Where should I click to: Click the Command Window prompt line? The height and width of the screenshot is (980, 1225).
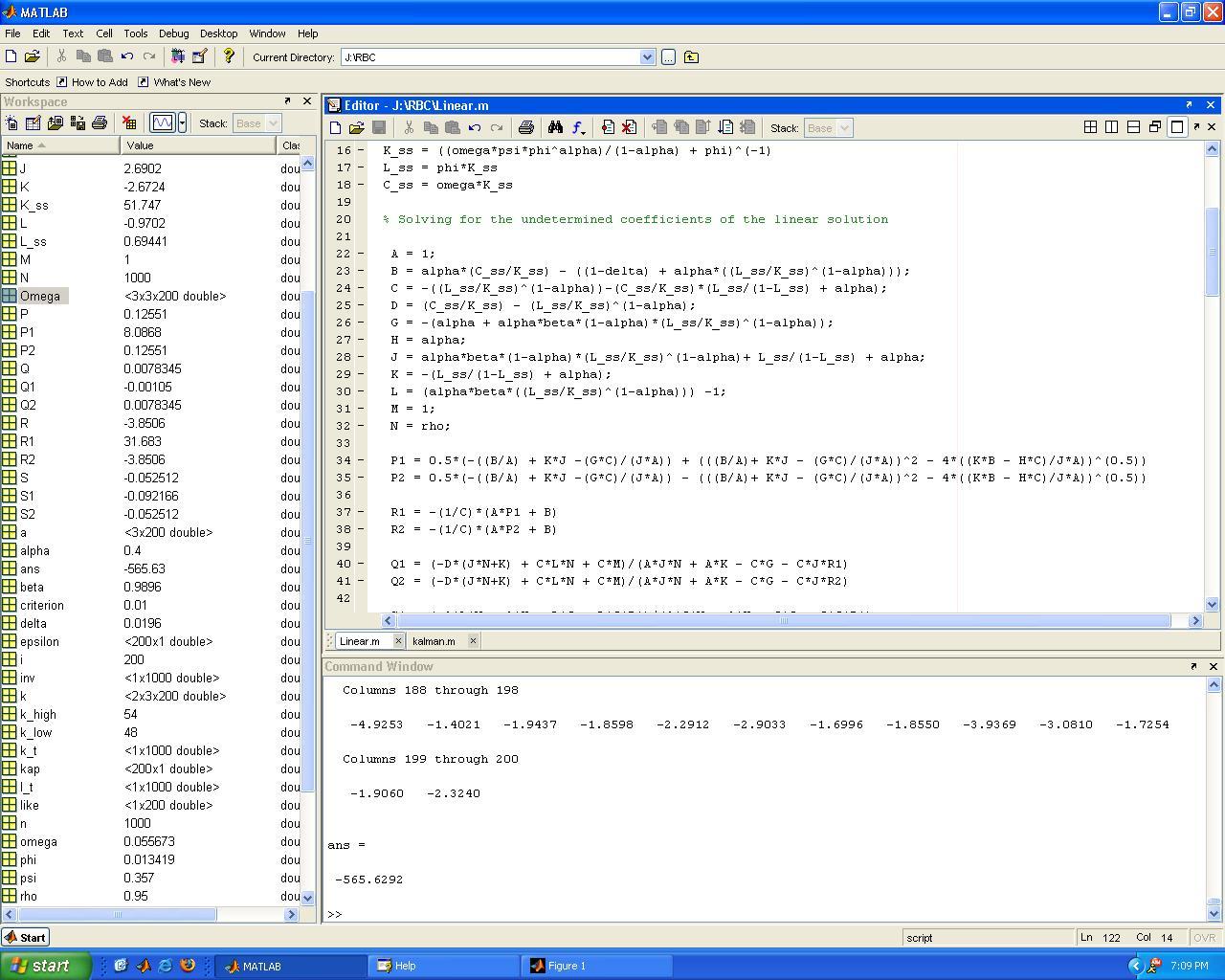(x=765, y=914)
